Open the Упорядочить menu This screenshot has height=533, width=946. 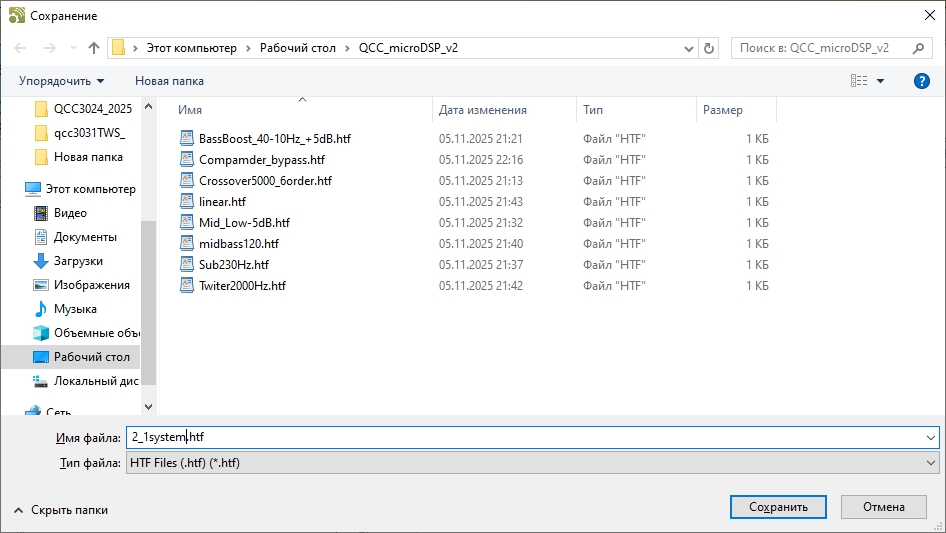click(61, 81)
